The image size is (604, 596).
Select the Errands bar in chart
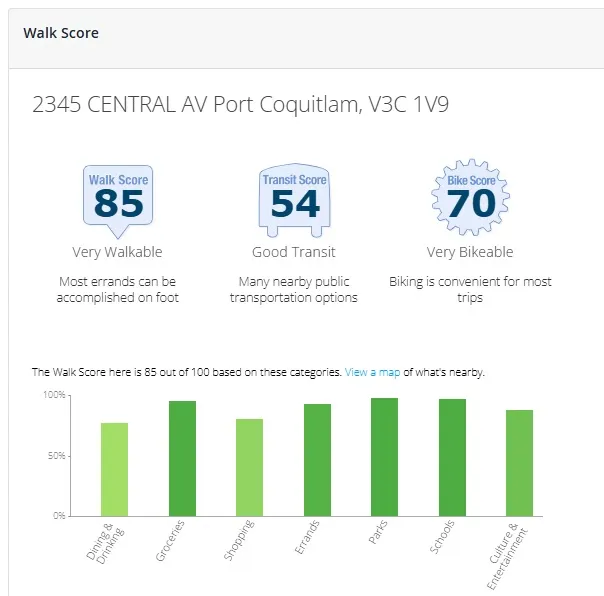coord(317,460)
